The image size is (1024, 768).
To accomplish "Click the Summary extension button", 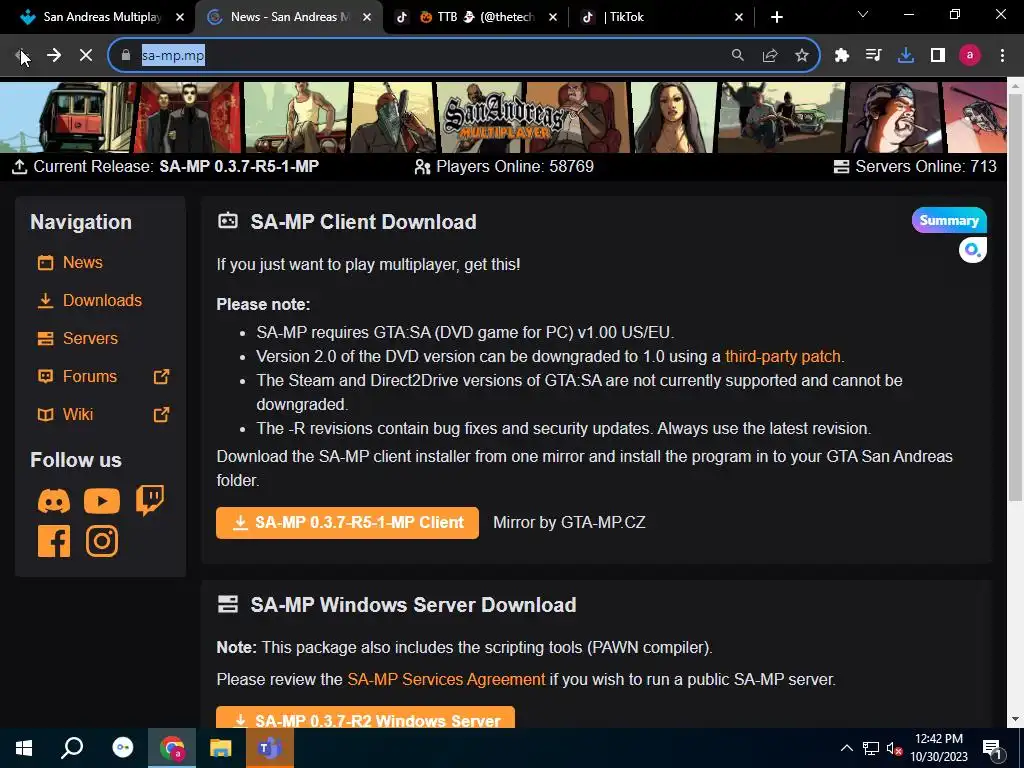I will click(949, 220).
